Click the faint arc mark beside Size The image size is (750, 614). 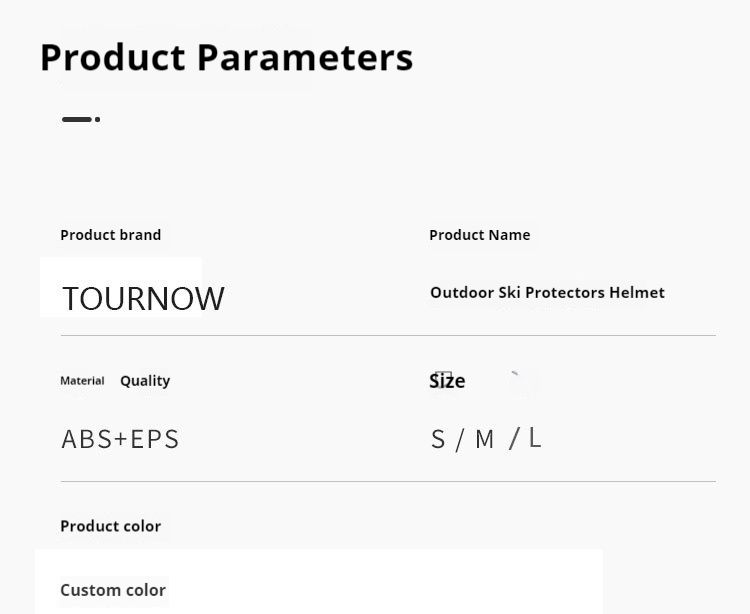click(517, 379)
